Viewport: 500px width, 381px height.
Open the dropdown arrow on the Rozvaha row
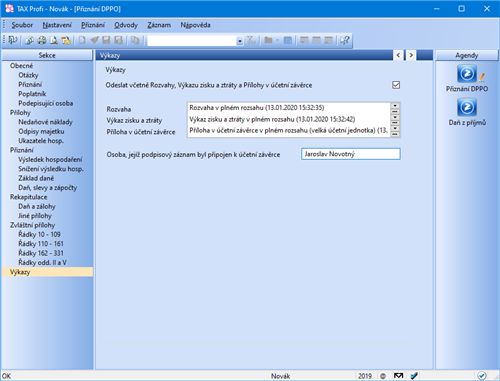[395, 106]
